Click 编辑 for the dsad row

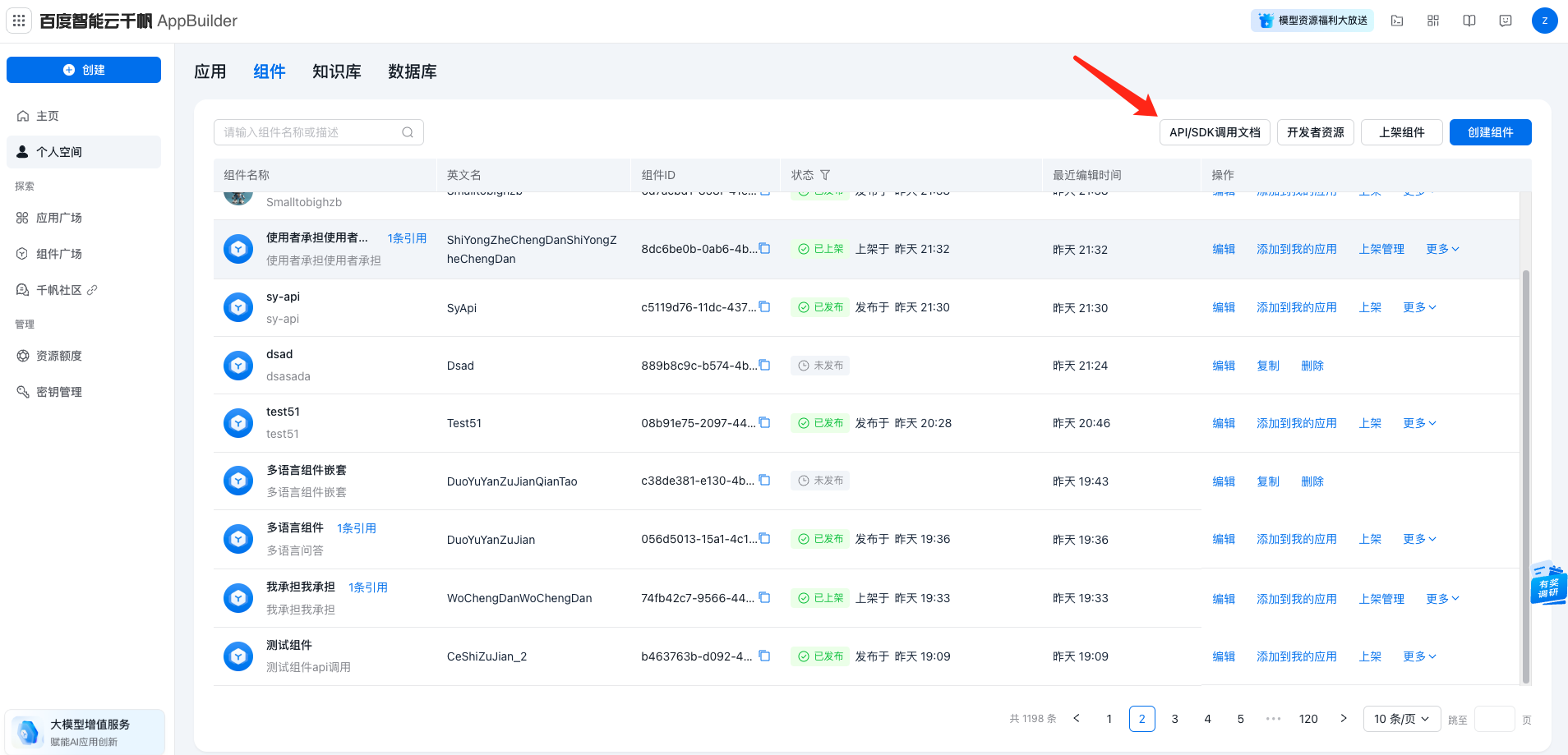pos(1224,366)
